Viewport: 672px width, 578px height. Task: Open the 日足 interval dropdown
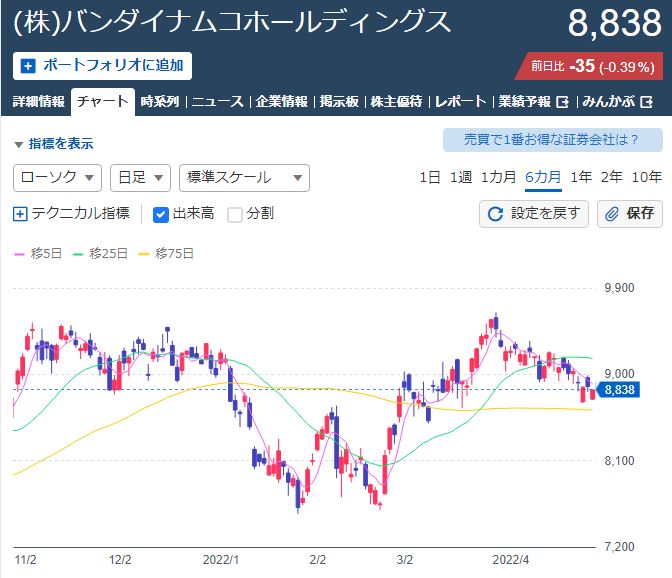139,178
